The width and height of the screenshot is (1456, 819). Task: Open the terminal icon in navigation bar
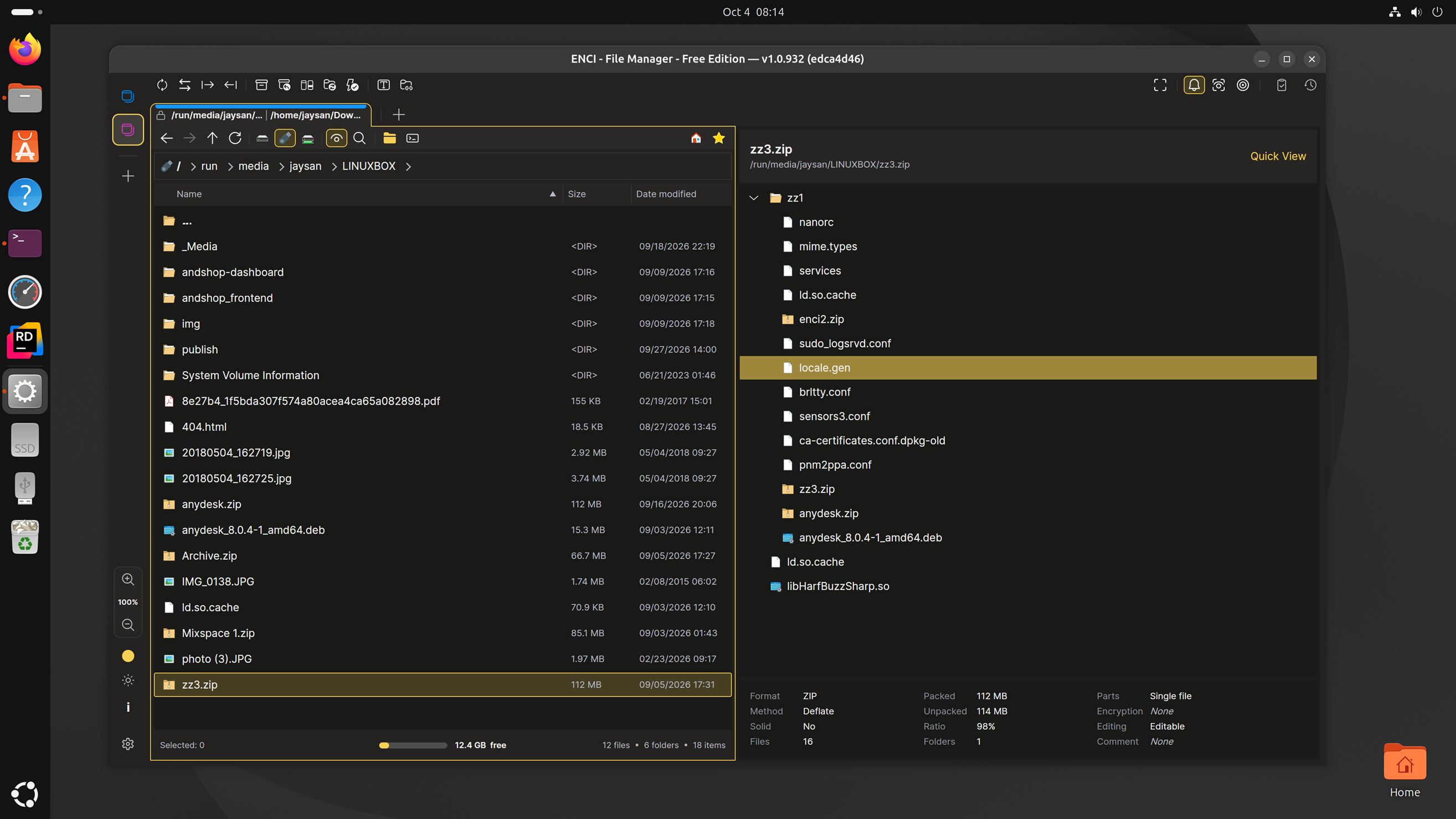point(413,138)
